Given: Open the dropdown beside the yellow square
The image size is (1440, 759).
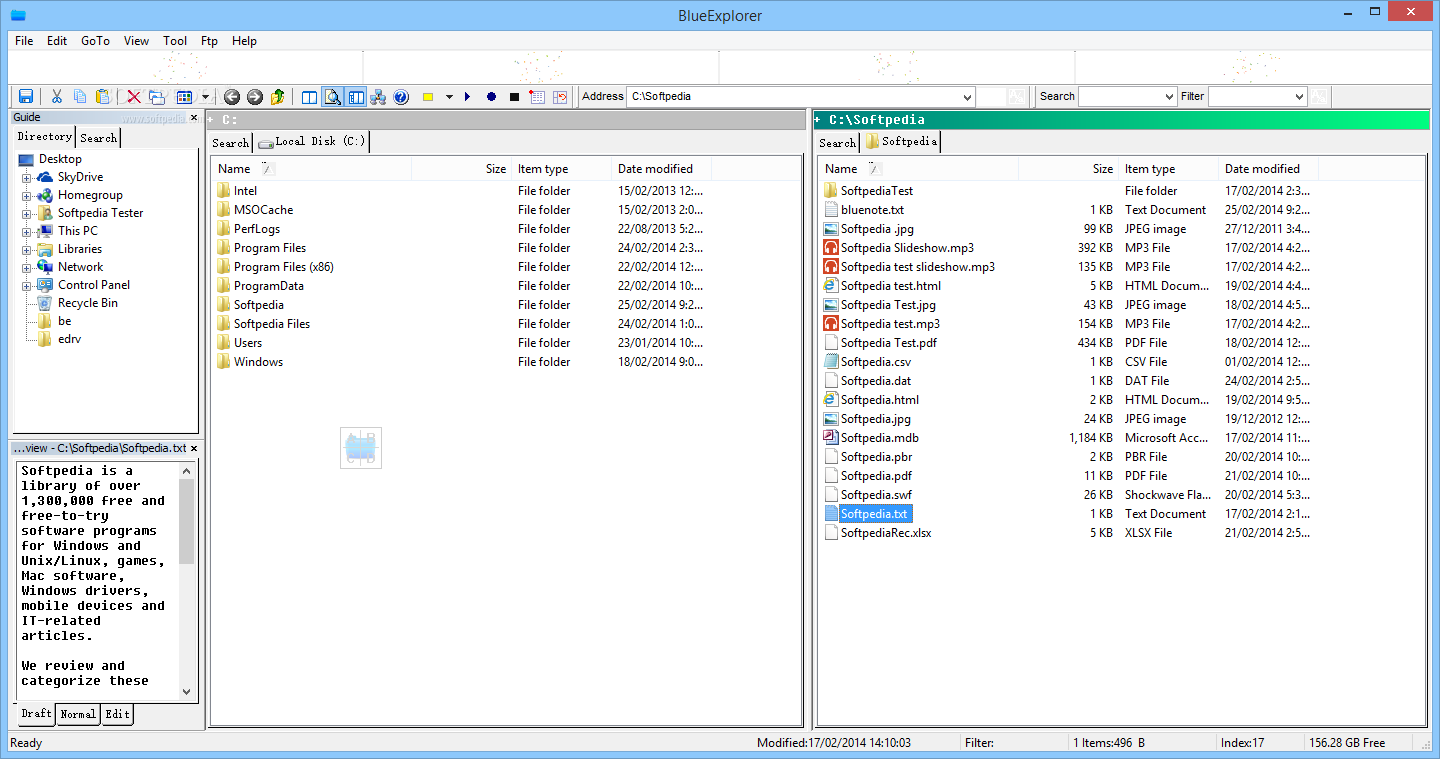Looking at the screenshot, I should [x=449, y=97].
